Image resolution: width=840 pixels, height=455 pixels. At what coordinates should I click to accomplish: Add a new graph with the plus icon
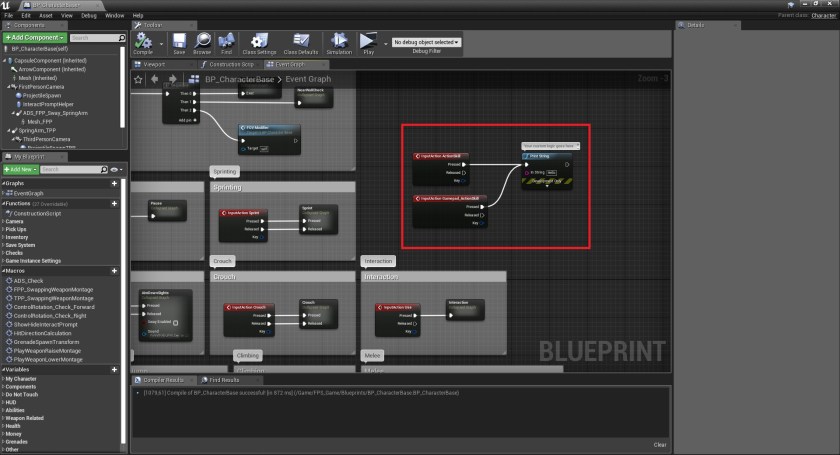pos(114,183)
